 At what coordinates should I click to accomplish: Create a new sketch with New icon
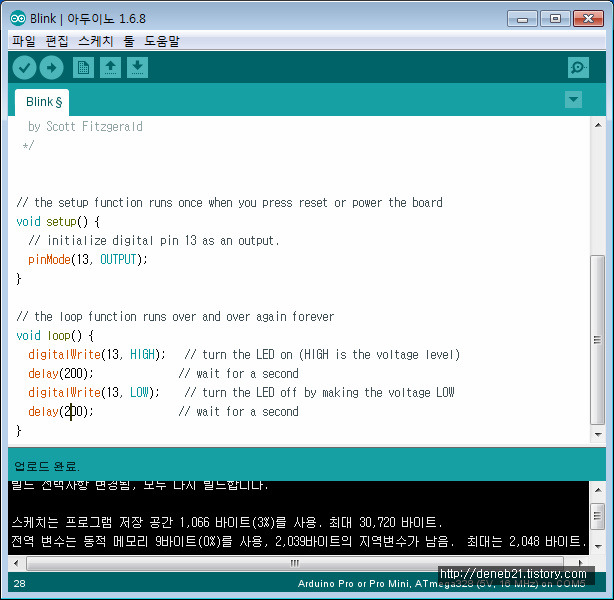tap(83, 68)
